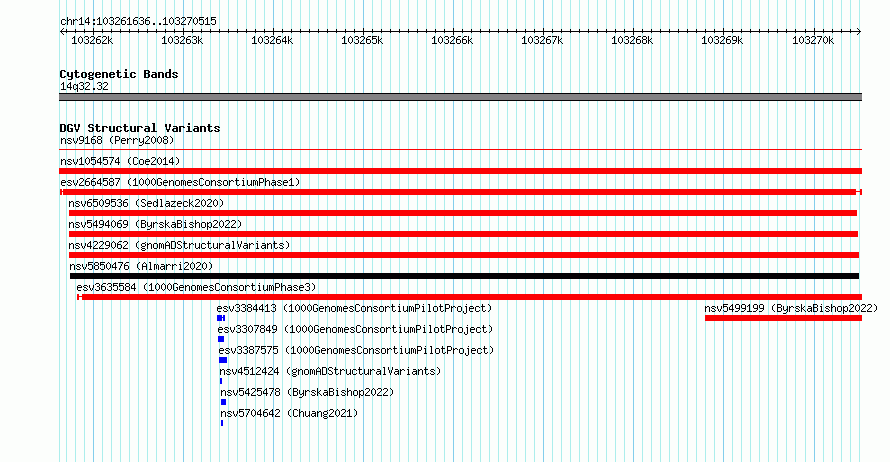Select the esv2664587 (1000GenomesConsortiumPhase1) label
This screenshot has width=890, height=462.
[180, 182]
